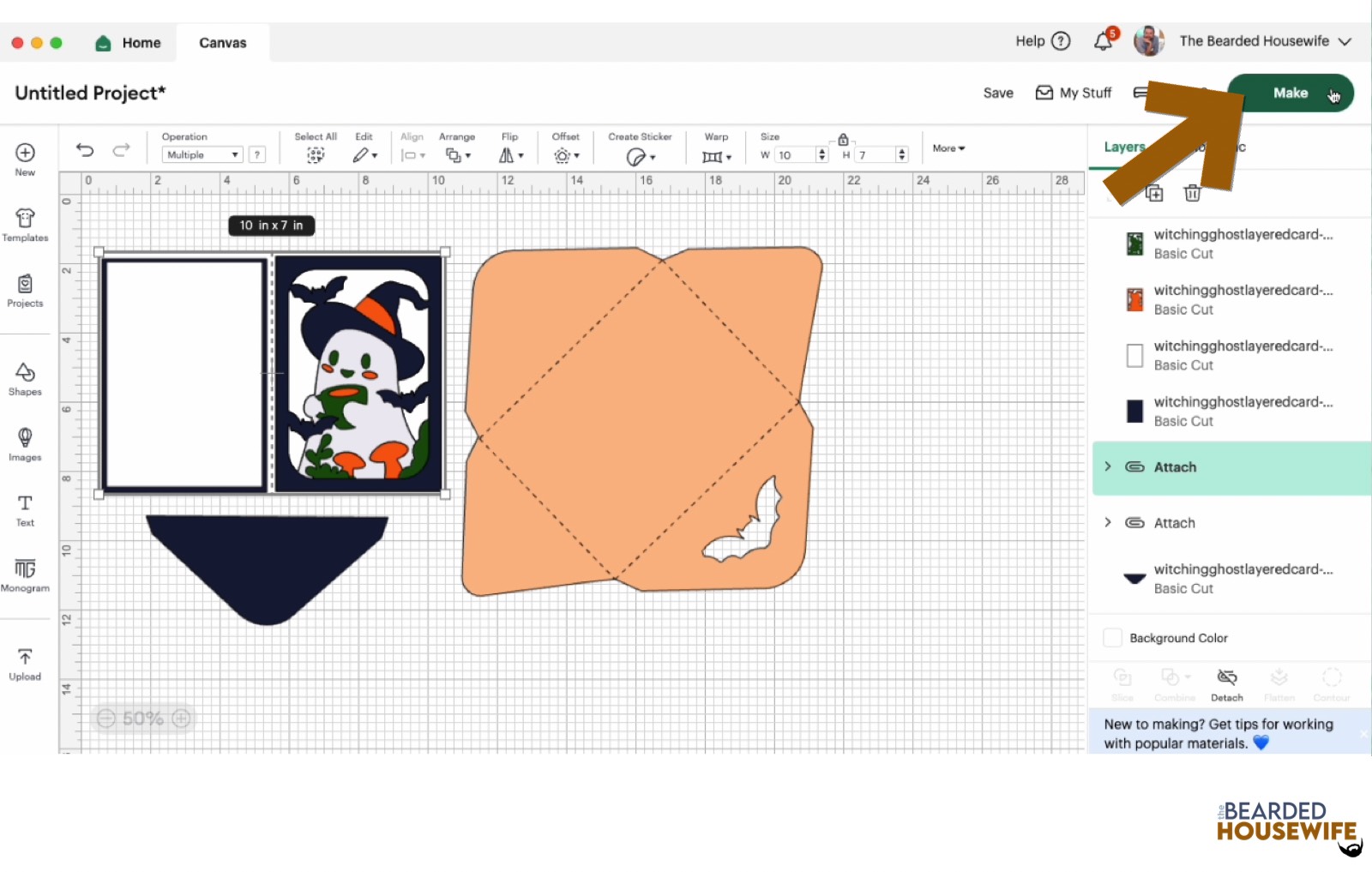Screen dimensions: 1372x872
Task: Toggle the Background Color checkbox
Action: 1112,638
